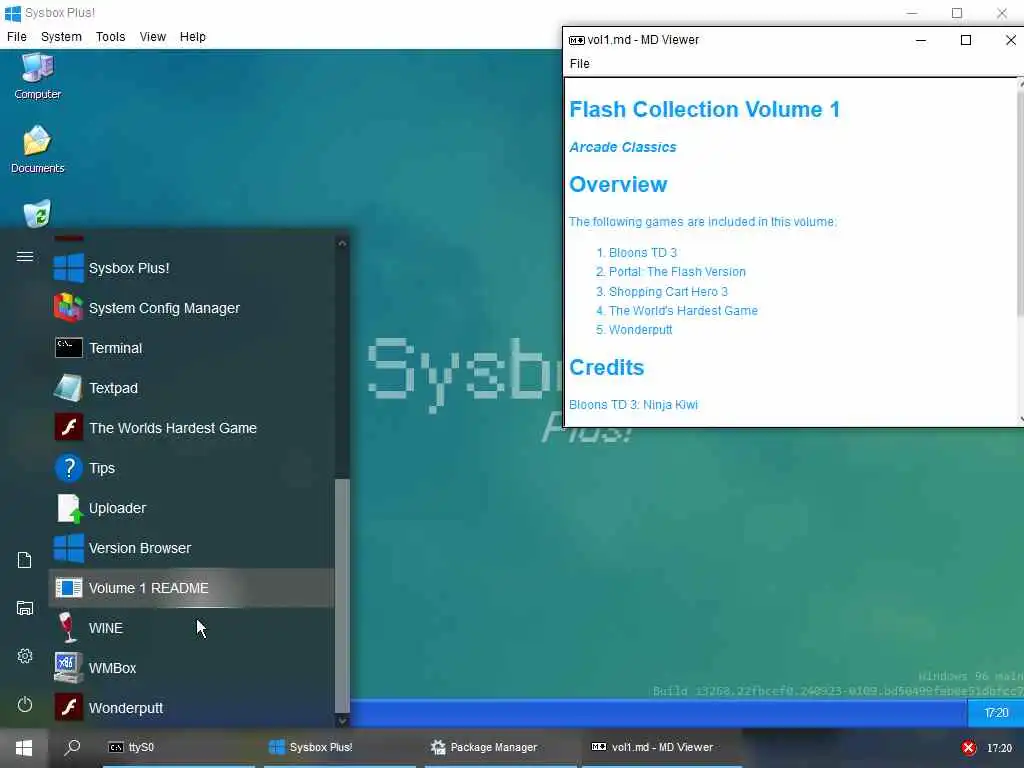
Task: Open the View menu
Action: pos(153,37)
